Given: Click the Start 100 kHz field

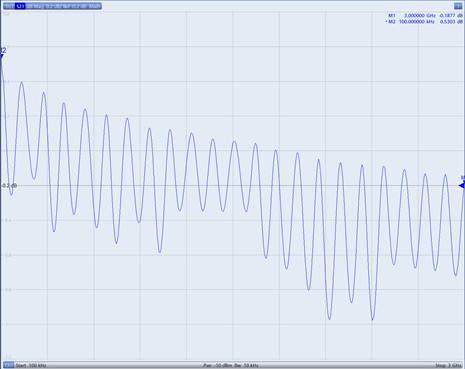Looking at the screenshot, I should (x=31, y=366).
